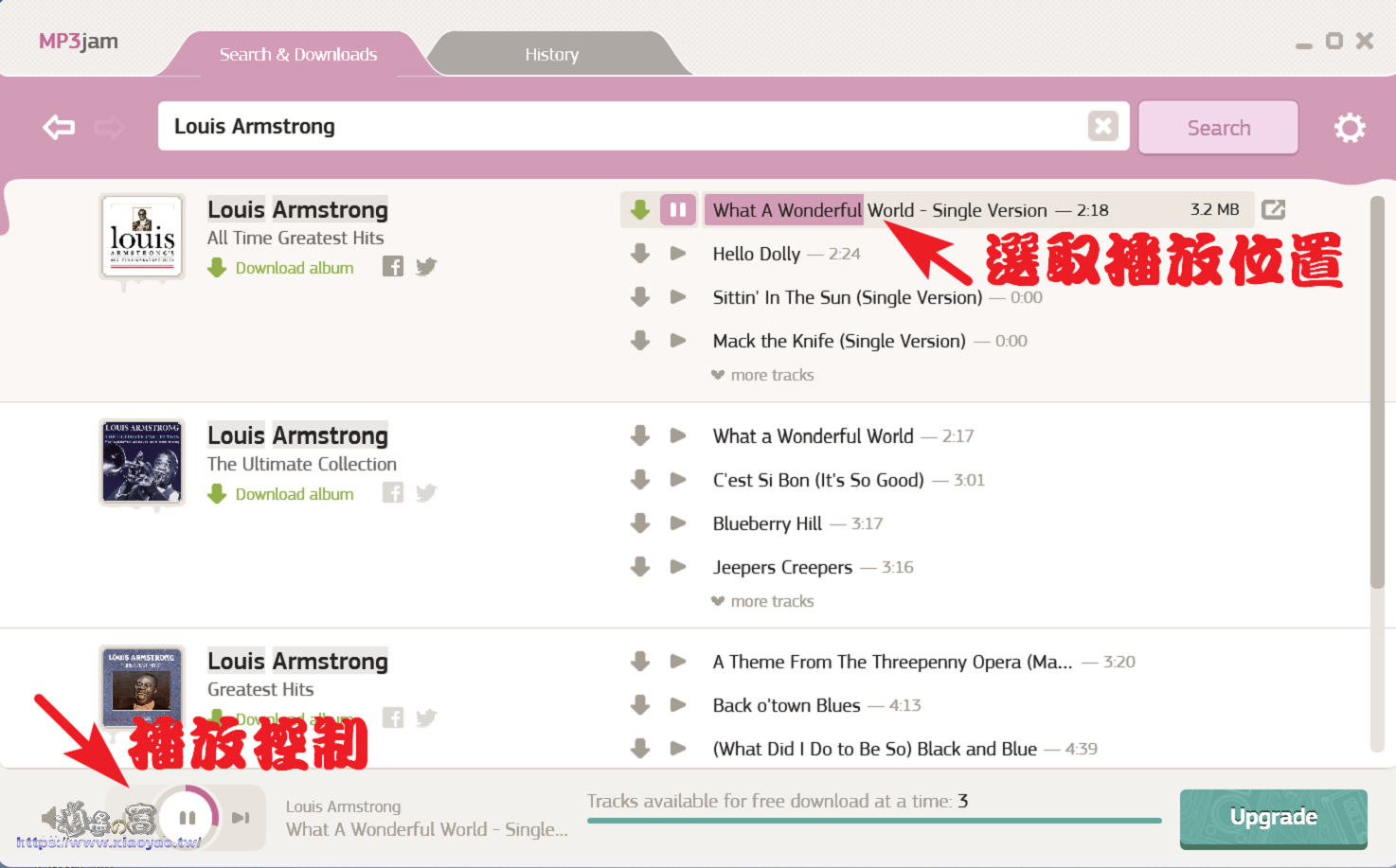The image size is (1396, 868).
Task: Skip to next track in player
Action: (241, 818)
